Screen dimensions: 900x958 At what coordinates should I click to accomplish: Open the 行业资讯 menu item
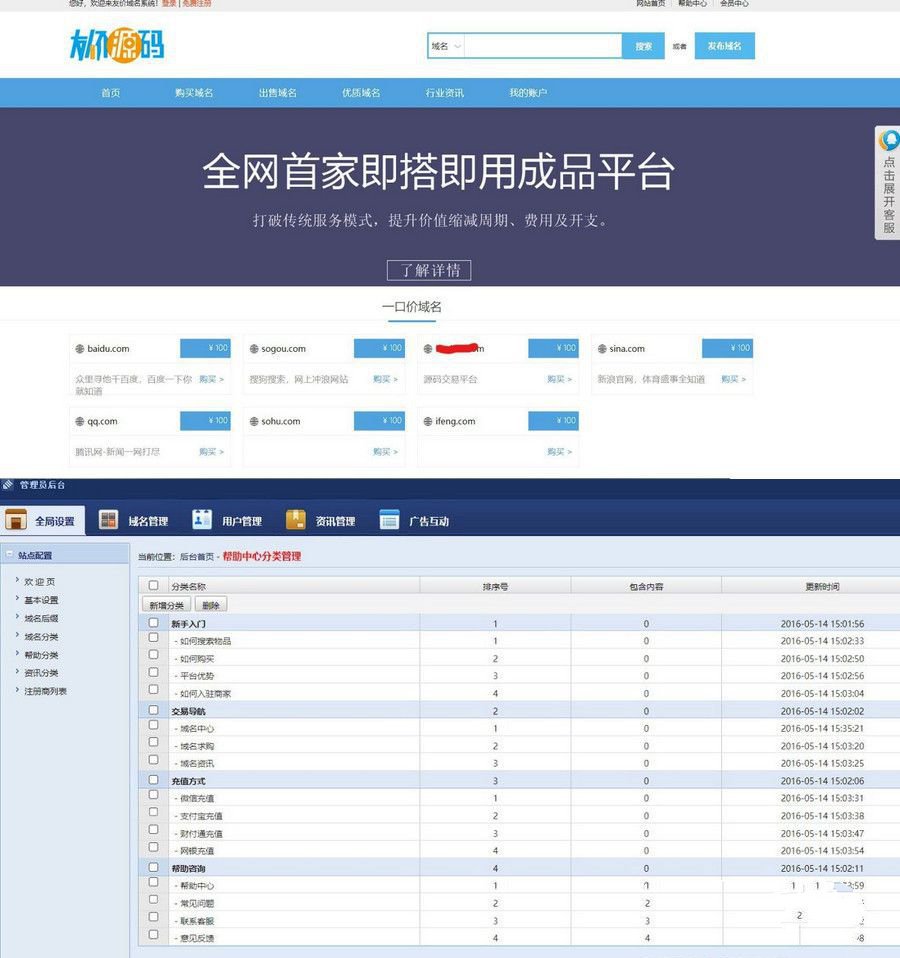(447, 92)
